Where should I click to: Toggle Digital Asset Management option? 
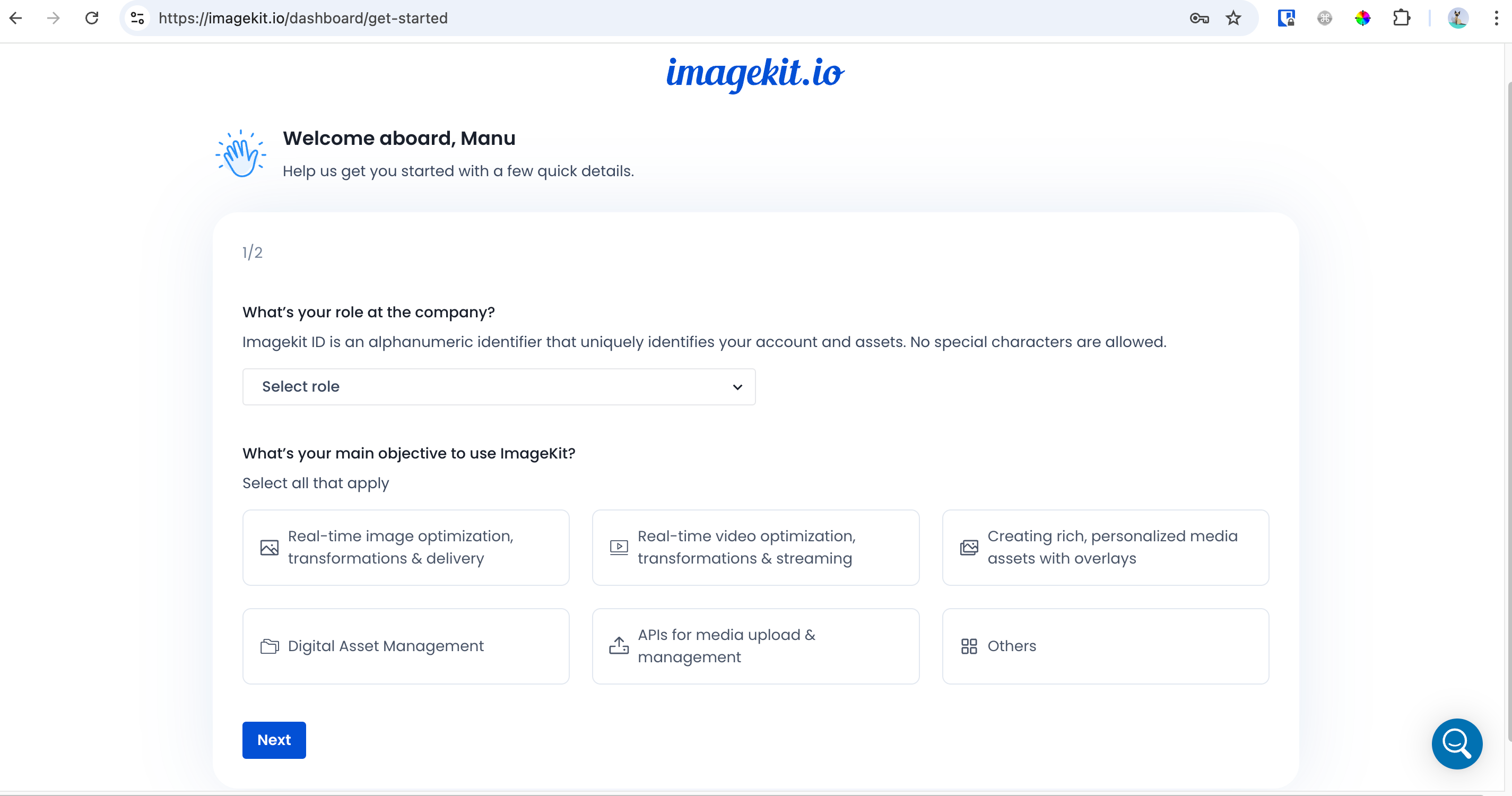coord(405,646)
